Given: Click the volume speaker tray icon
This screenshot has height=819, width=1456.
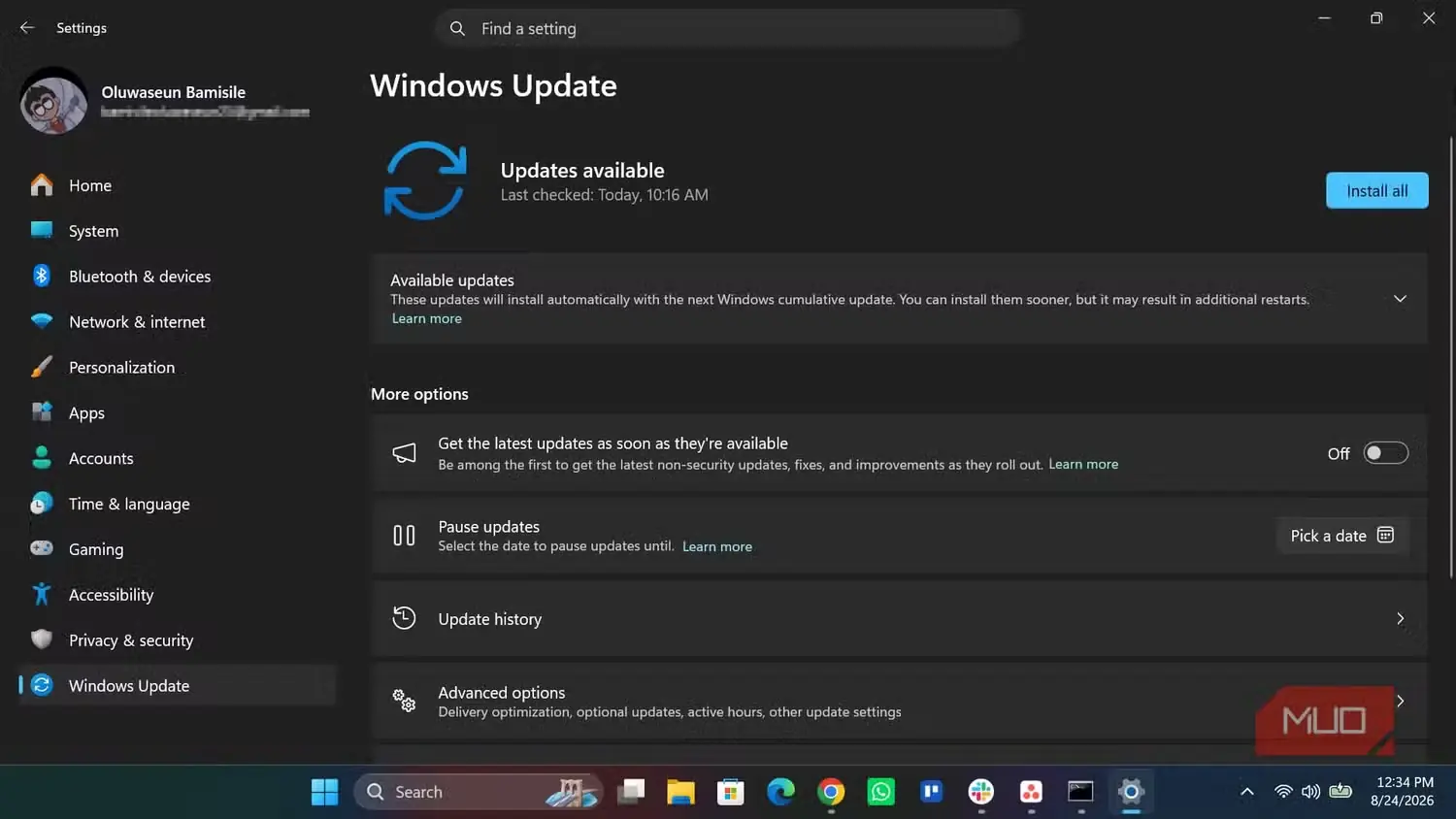Looking at the screenshot, I should (1310, 792).
